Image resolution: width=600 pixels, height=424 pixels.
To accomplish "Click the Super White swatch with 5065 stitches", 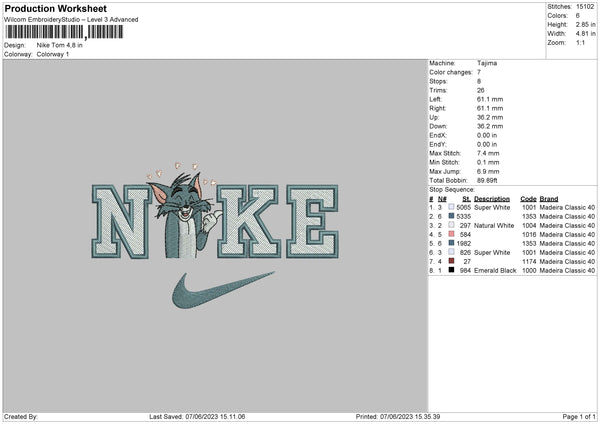I will tap(452, 207).
